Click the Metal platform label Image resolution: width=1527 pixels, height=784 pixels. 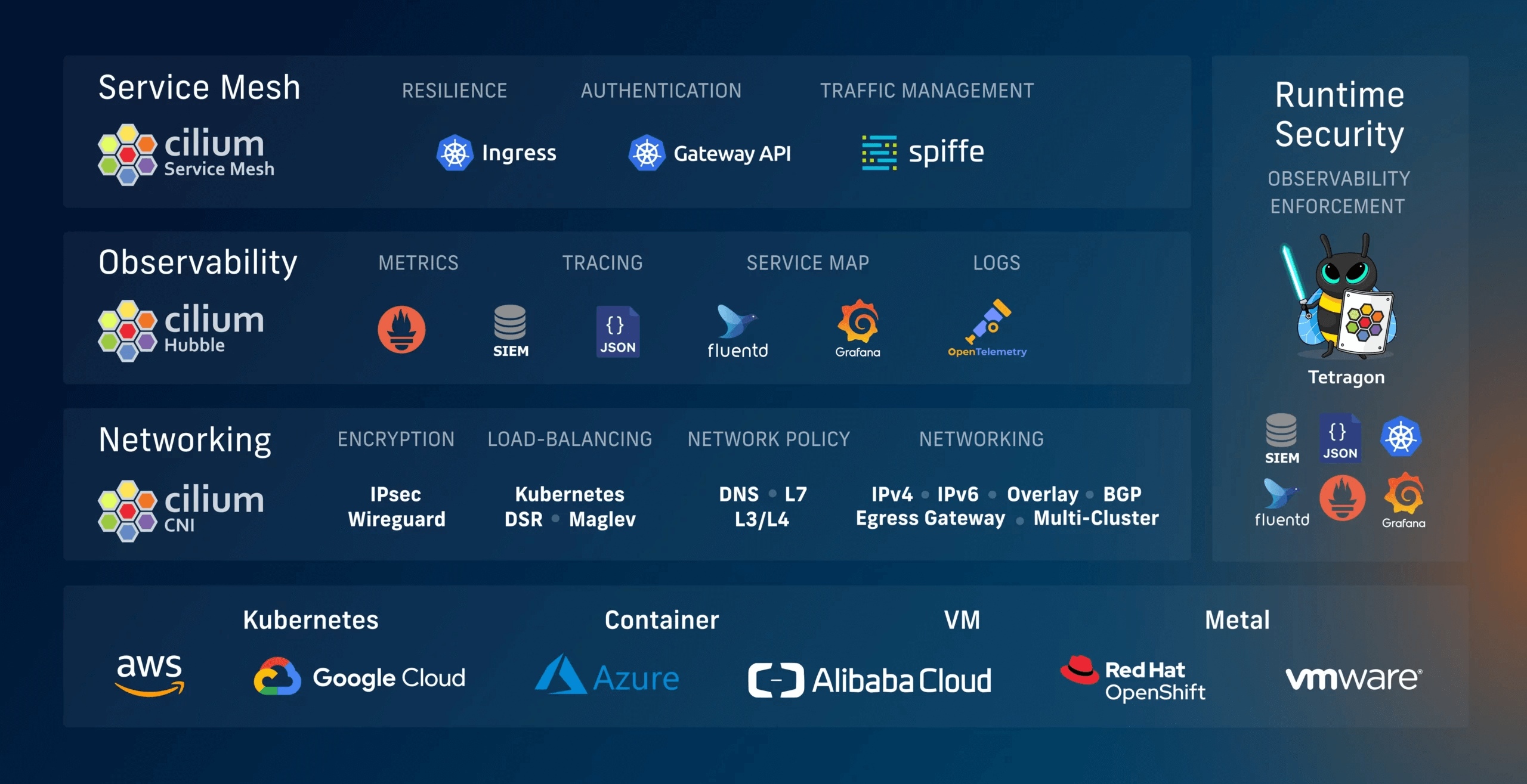[x=1238, y=620]
